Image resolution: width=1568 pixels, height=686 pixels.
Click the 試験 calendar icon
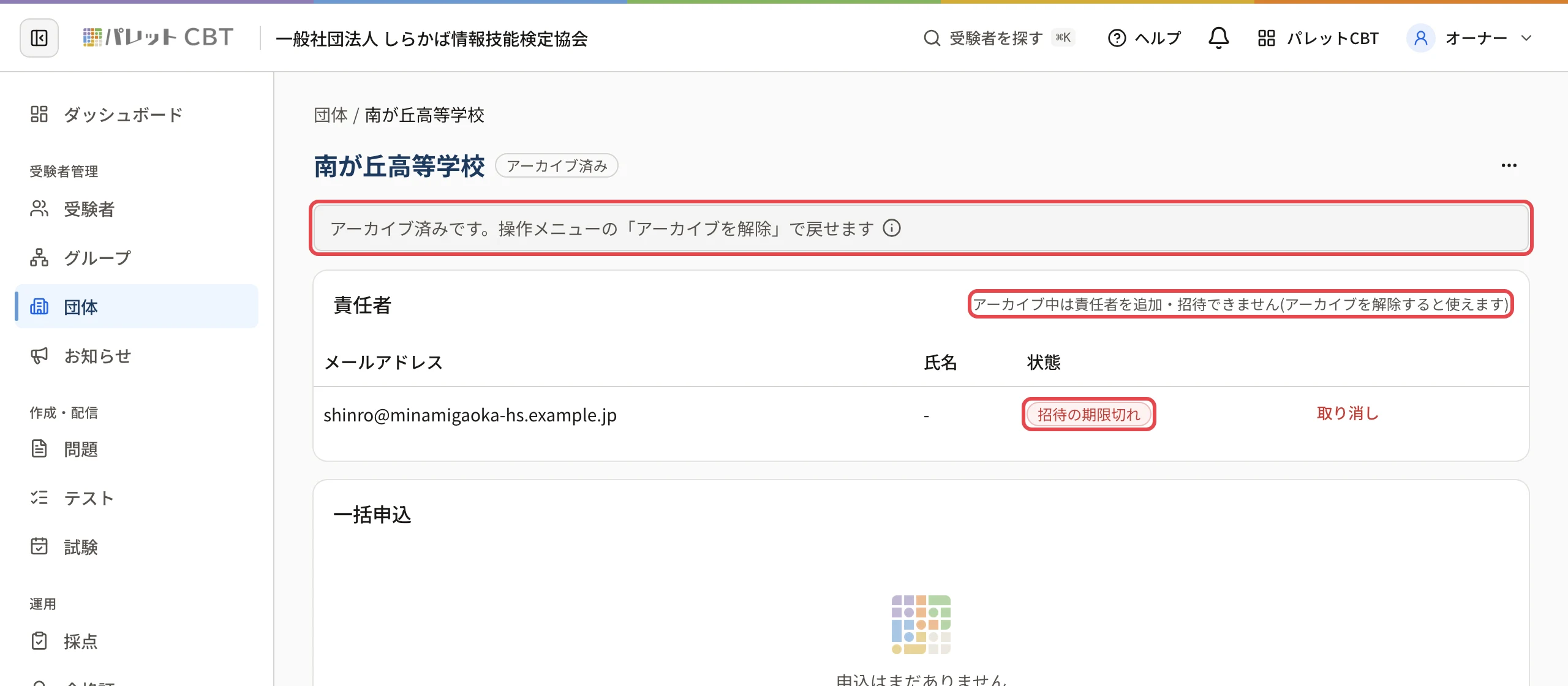pos(39,546)
